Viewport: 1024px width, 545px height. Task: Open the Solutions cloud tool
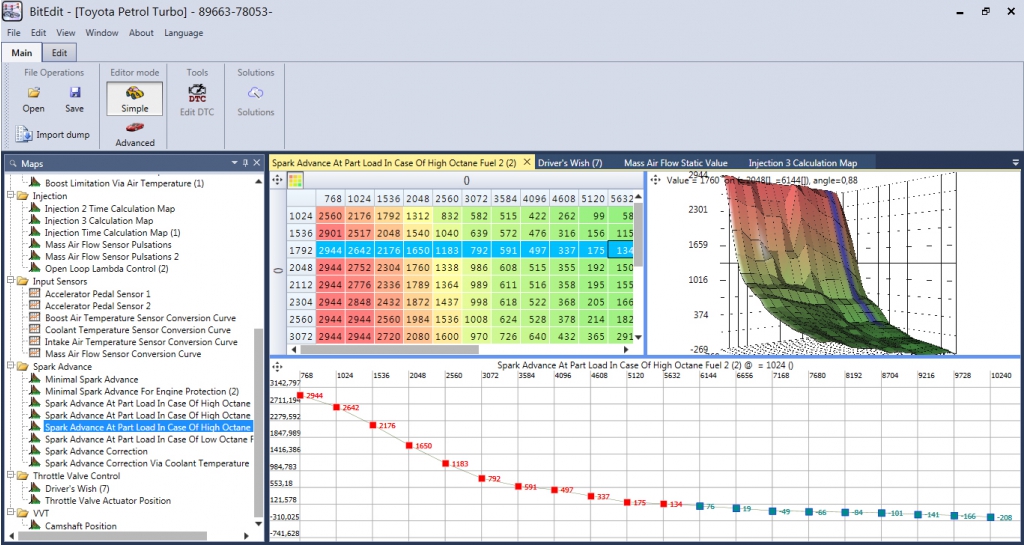click(255, 99)
